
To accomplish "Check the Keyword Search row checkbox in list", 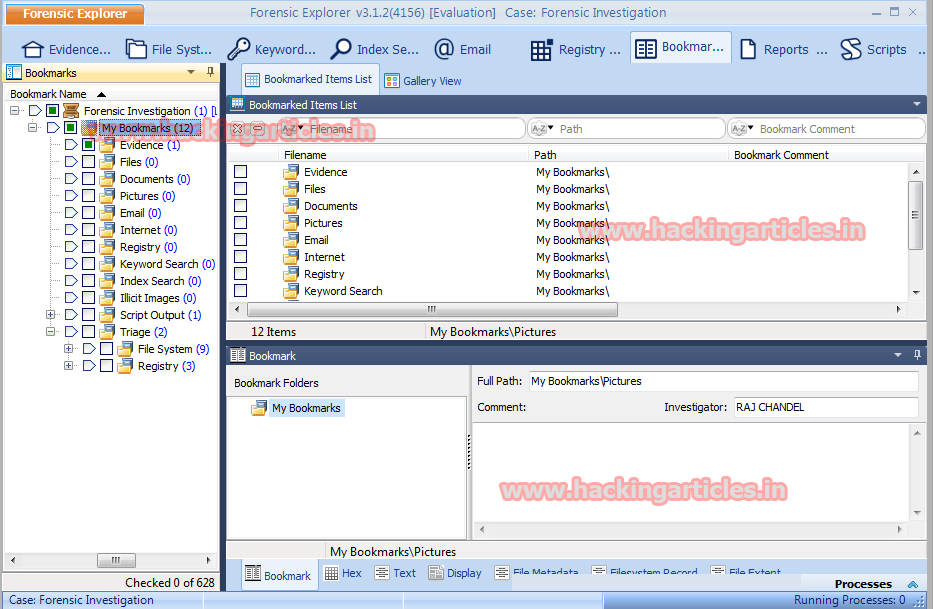I will click(x=240, y=291).
